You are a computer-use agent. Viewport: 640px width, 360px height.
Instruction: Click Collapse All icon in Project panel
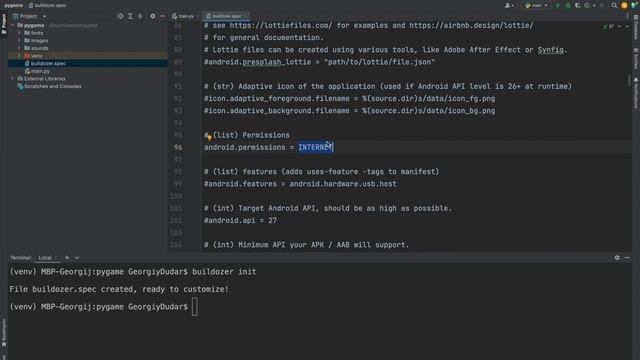(x=140, y=16)
